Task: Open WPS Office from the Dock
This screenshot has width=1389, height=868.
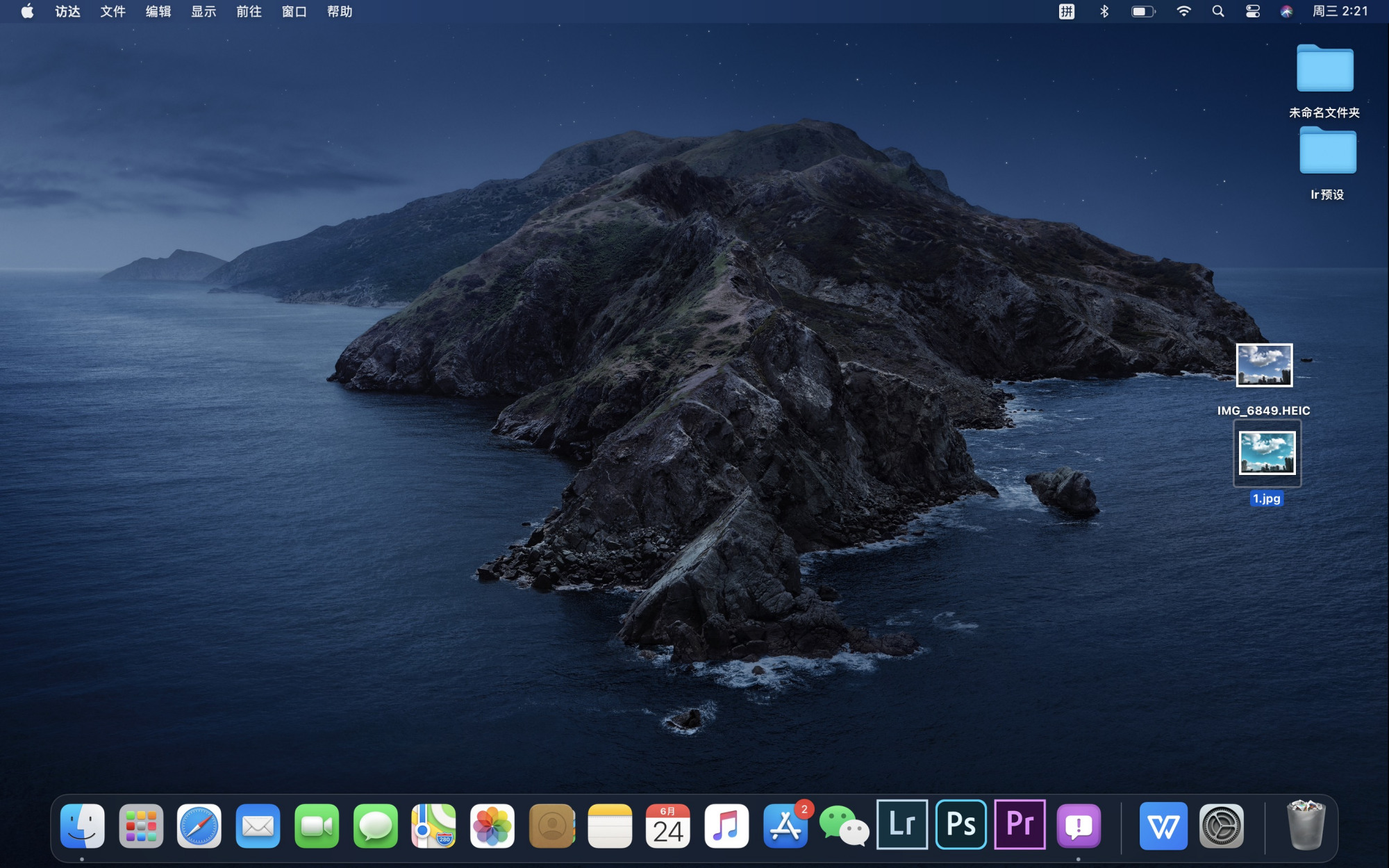Action: coord(1163,826)
